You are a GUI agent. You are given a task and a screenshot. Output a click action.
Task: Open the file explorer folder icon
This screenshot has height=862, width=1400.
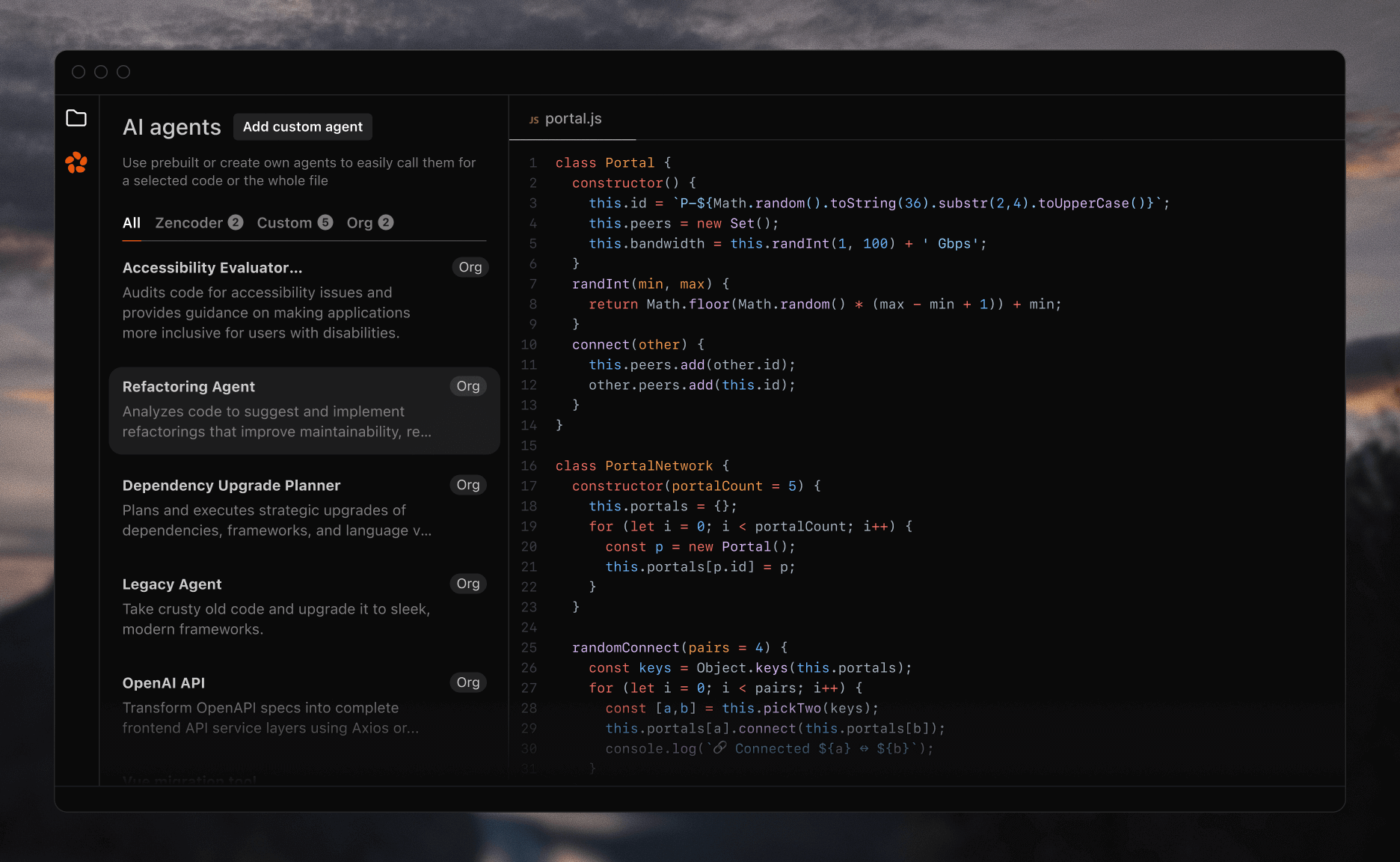click(76, 118)
